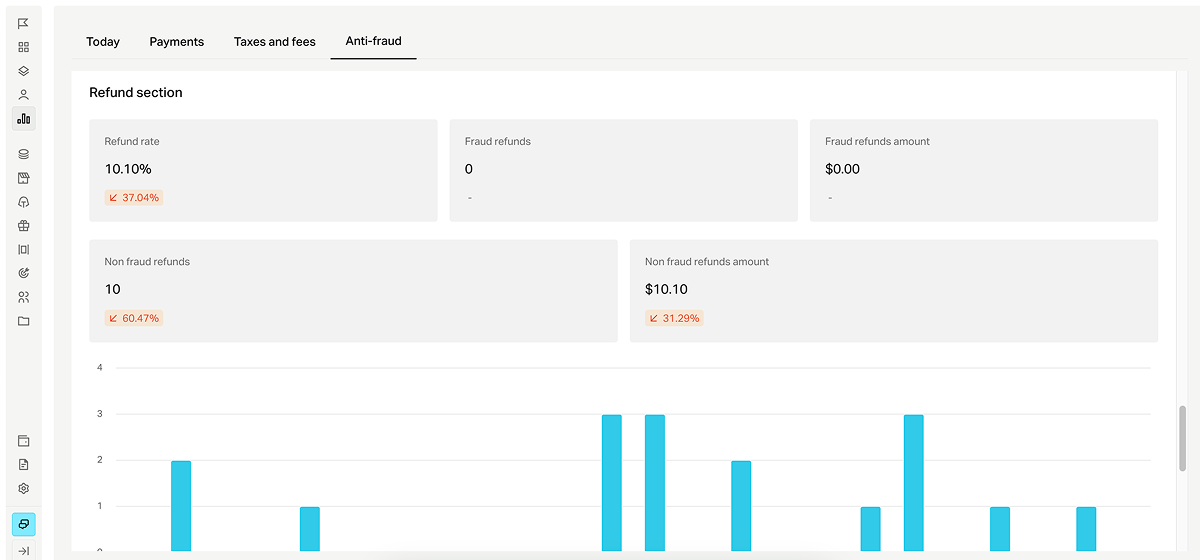The image size is (1200, 560).
Task: Open the settings gear icon
Action: tap(24, 489)
